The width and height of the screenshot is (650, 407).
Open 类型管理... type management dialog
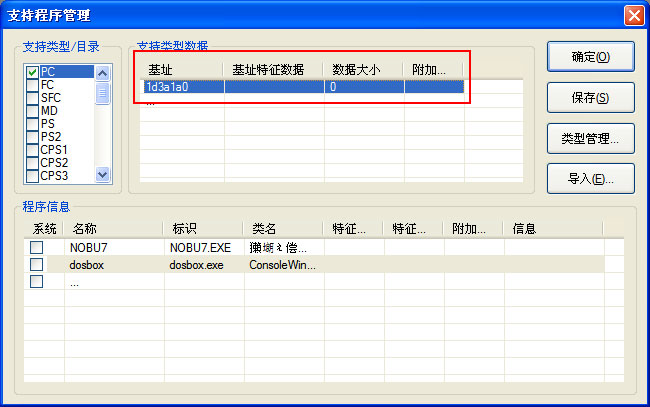[x=591, y=139]
